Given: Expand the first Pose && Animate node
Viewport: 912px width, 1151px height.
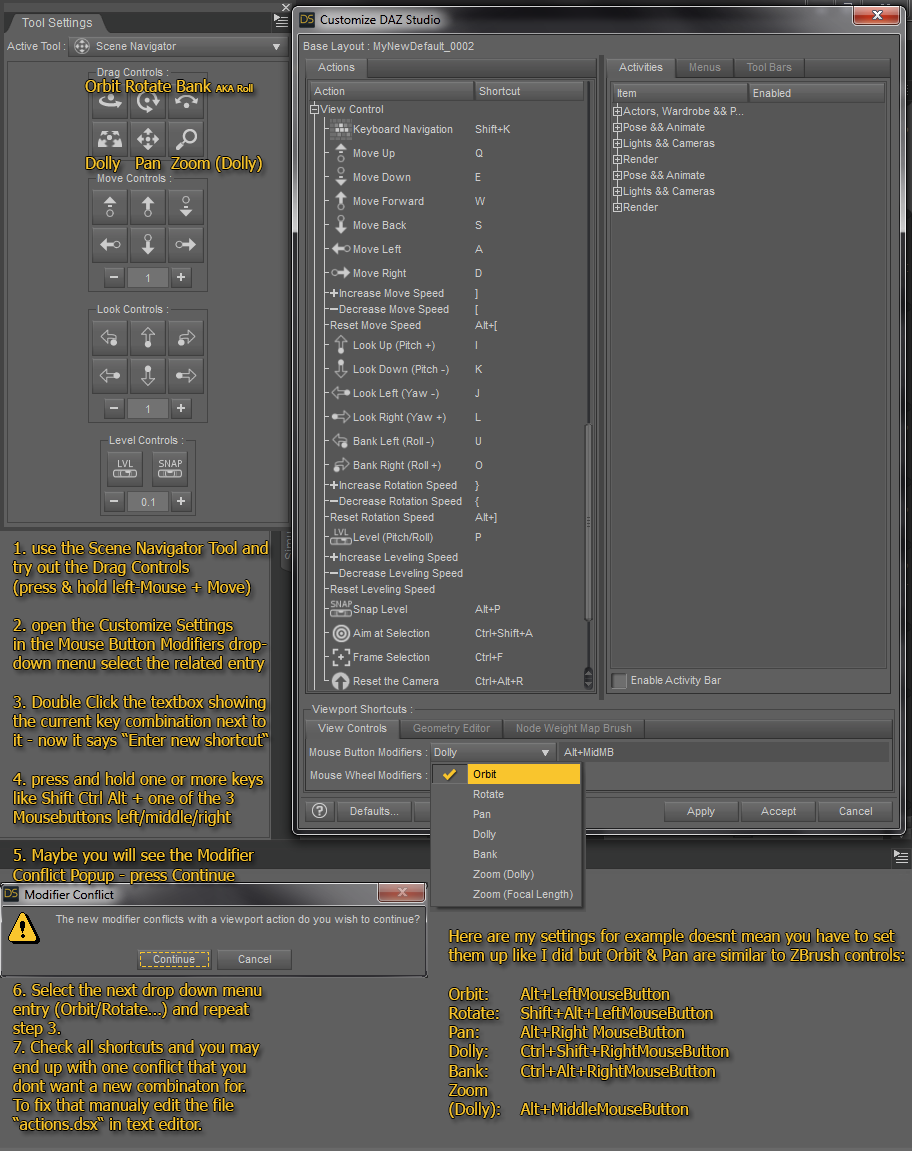Looking at the screenshot, I should click(618, 128).
